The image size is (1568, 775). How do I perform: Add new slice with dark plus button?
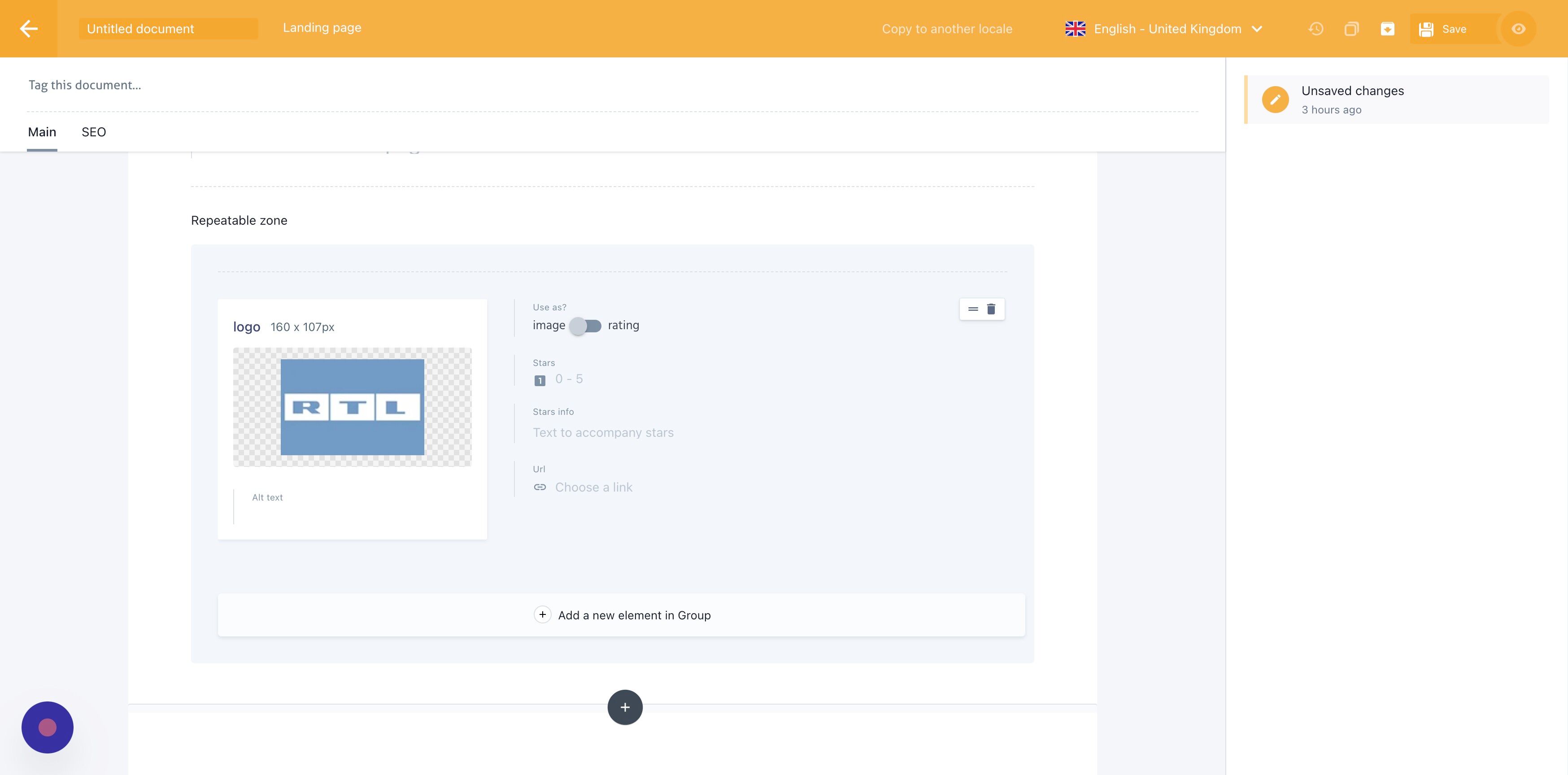(x=624, y=707)
